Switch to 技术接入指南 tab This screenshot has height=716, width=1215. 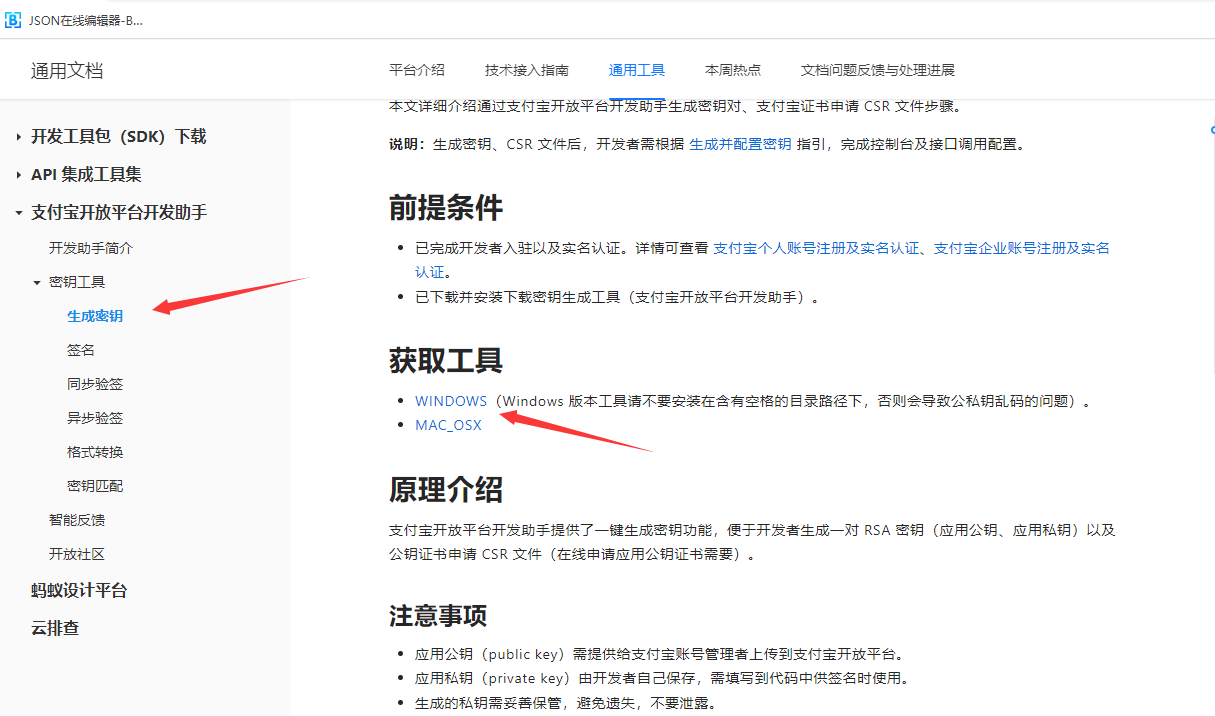click(526, 70)
